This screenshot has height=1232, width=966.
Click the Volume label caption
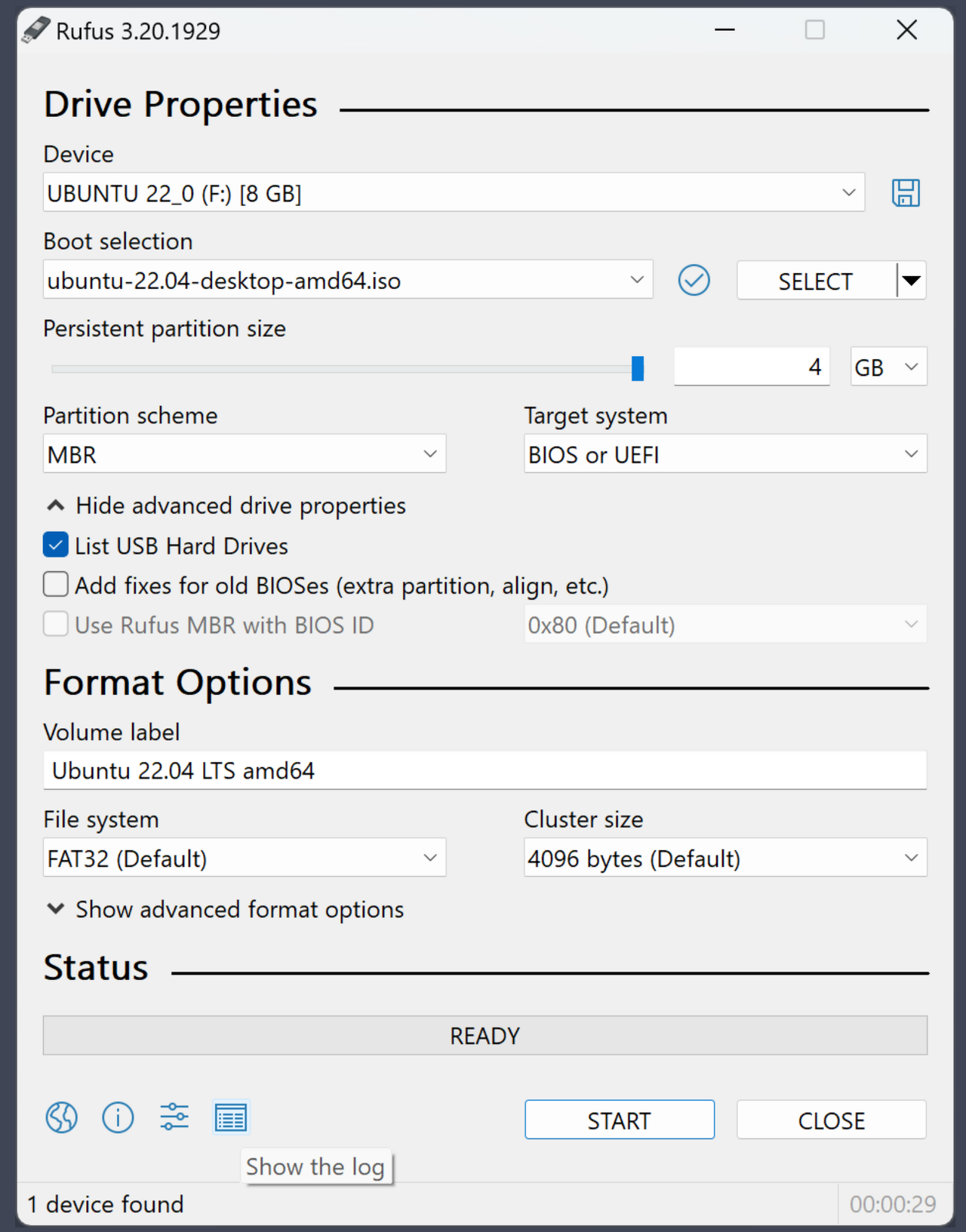pyautogui.click(x=112, y=732)
